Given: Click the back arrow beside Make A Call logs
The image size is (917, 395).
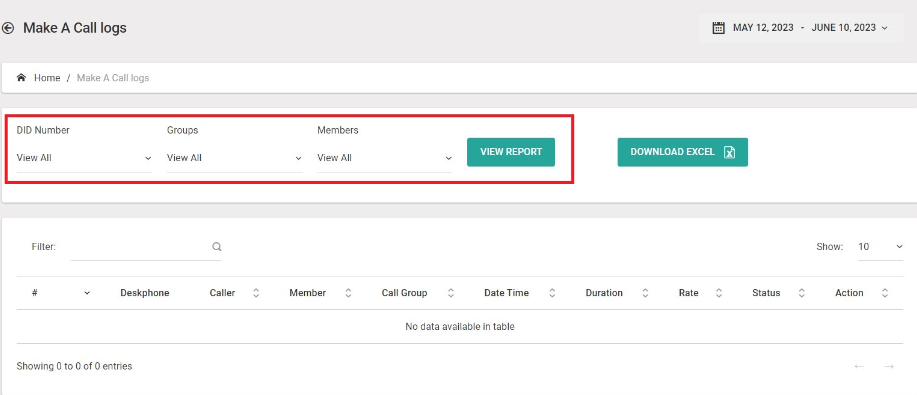Looking at the screenshot, I should 8,28.
